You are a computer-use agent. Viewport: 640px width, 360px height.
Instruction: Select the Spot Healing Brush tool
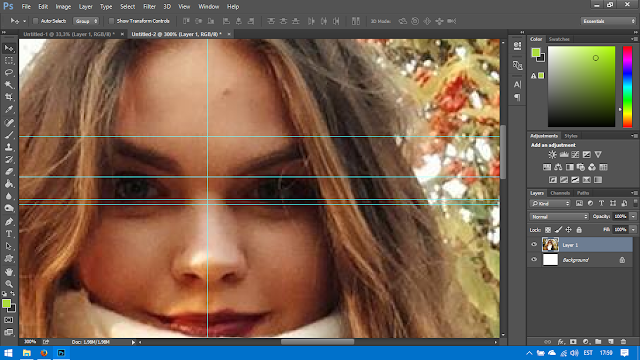[x=9, y=122]
